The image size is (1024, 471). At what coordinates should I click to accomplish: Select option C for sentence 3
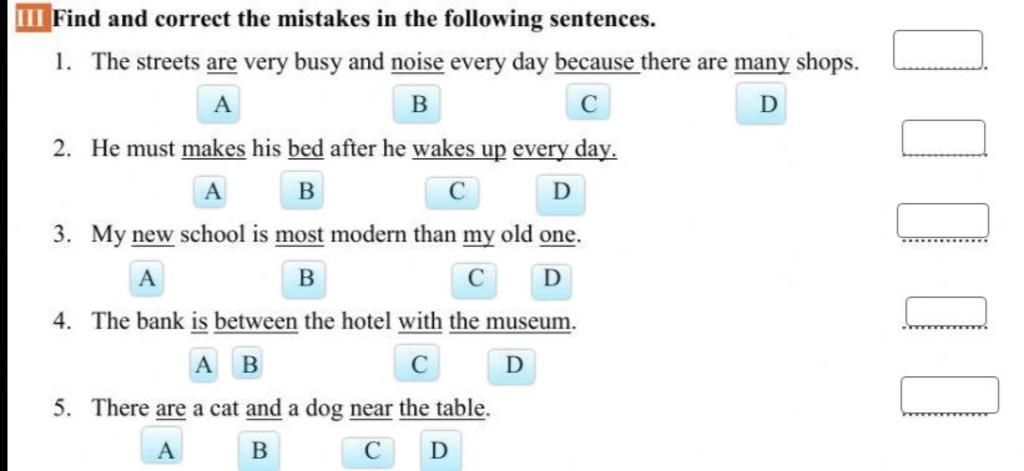[476, 278]
